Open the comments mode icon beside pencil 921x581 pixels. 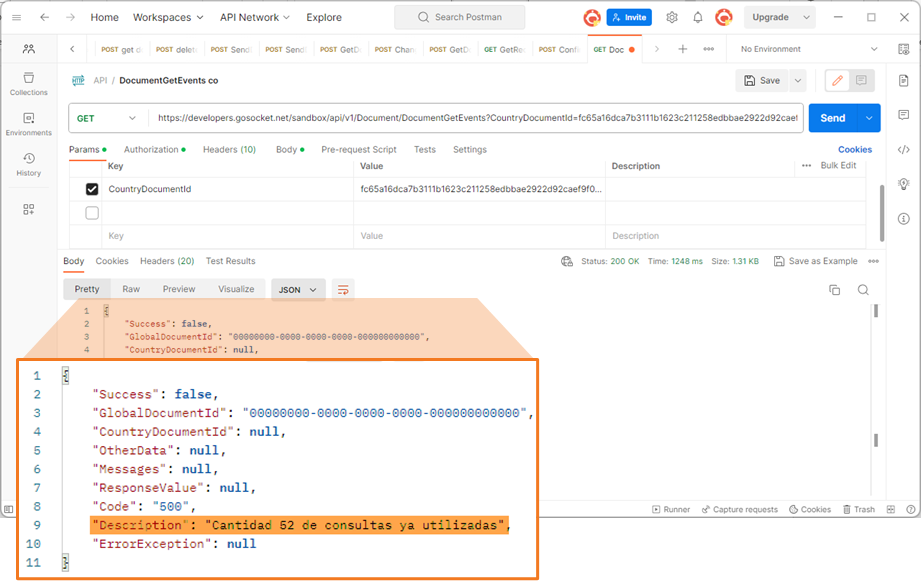(x=861, y=80)
